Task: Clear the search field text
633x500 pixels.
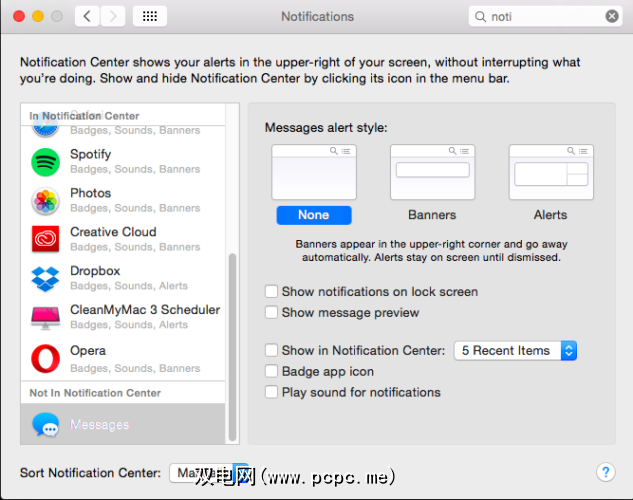Action: coord(612,16)
